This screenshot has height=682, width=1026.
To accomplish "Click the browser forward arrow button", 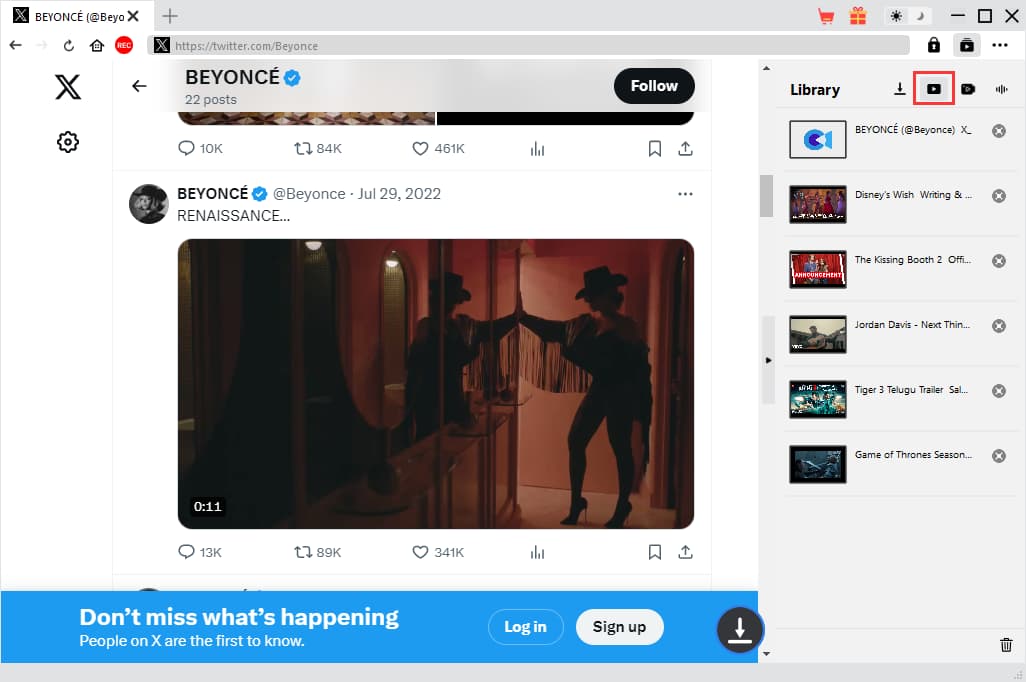I will point(42,45).
